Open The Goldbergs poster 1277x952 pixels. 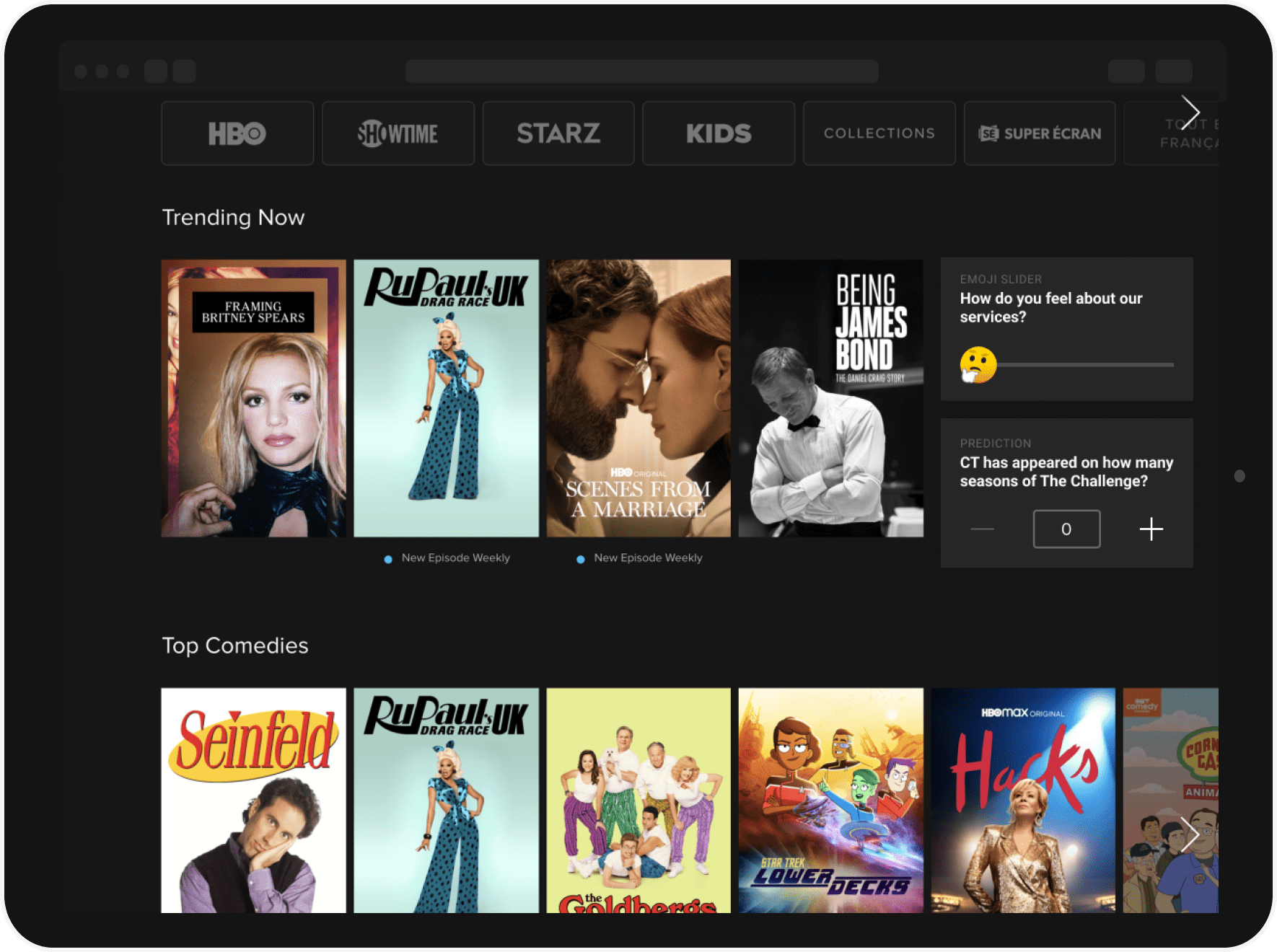click(638, 801)
